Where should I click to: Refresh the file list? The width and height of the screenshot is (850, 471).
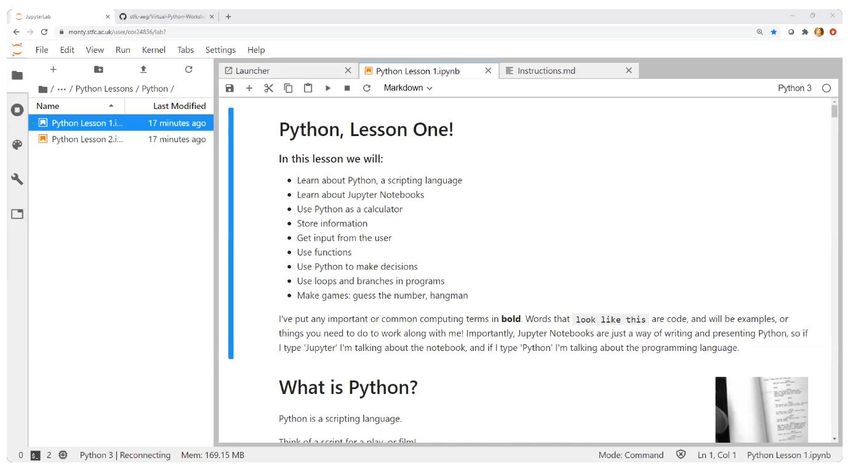(188, 69)
